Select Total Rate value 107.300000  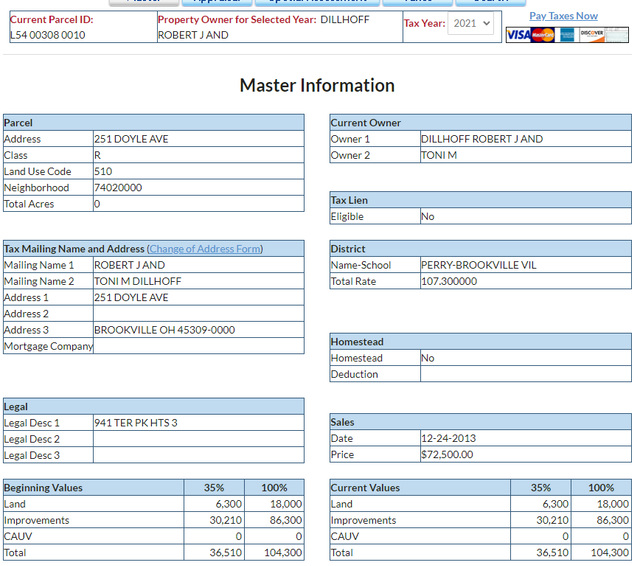tap(449, 282)
